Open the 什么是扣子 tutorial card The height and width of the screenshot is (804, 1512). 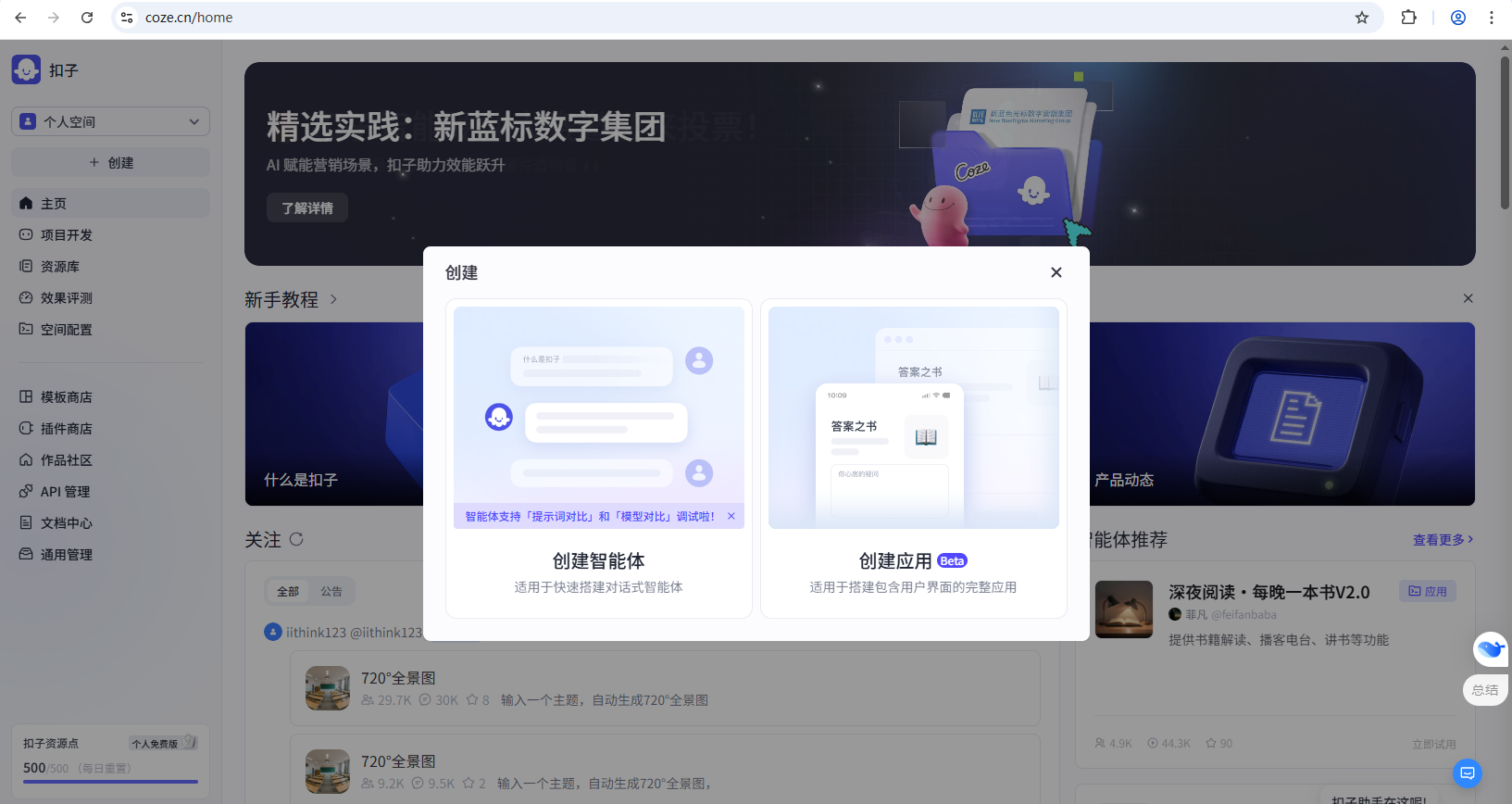[x=334, y=414]
